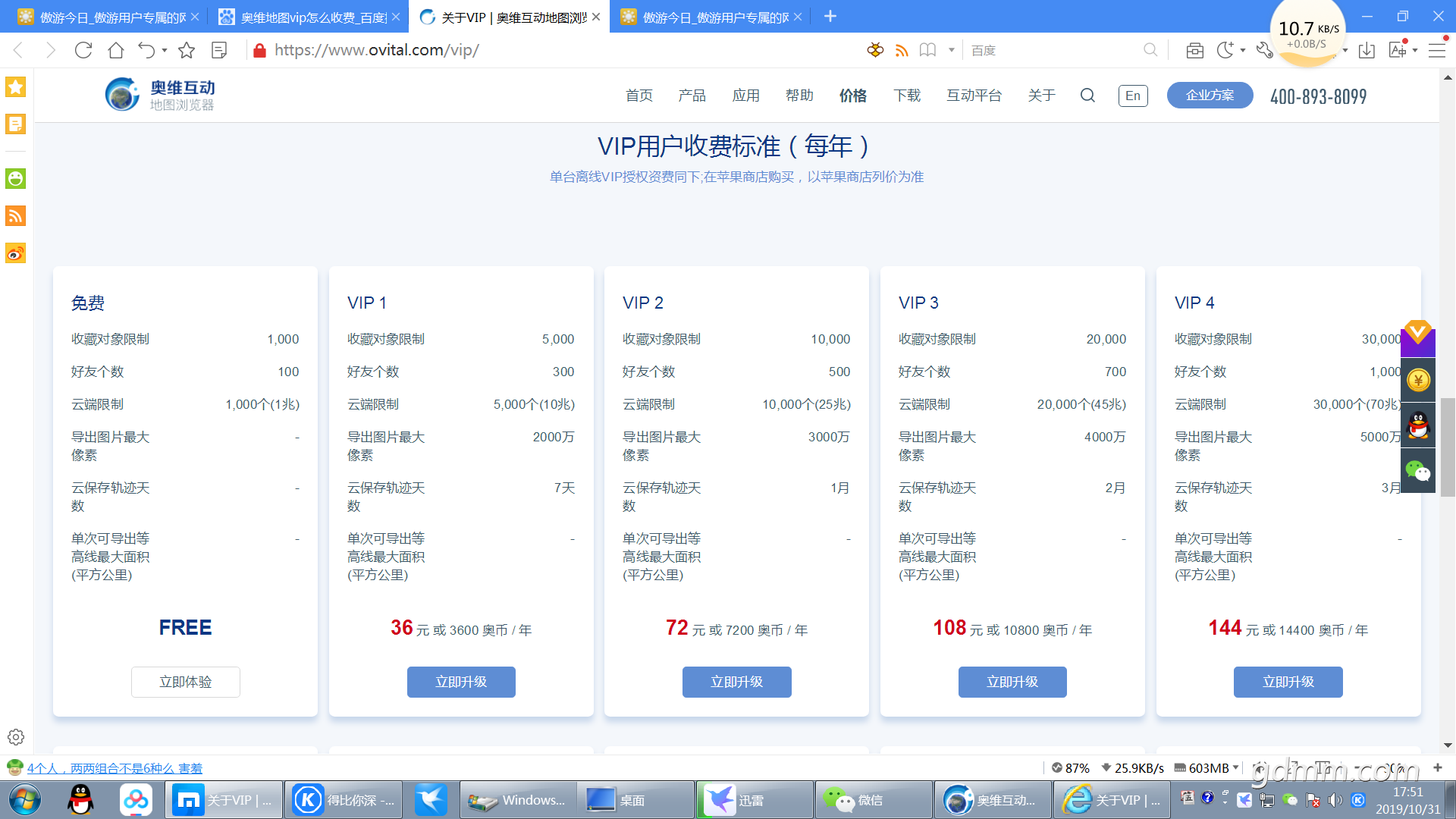Open the toolbox briefcase icon

(x=1195, y=50)
